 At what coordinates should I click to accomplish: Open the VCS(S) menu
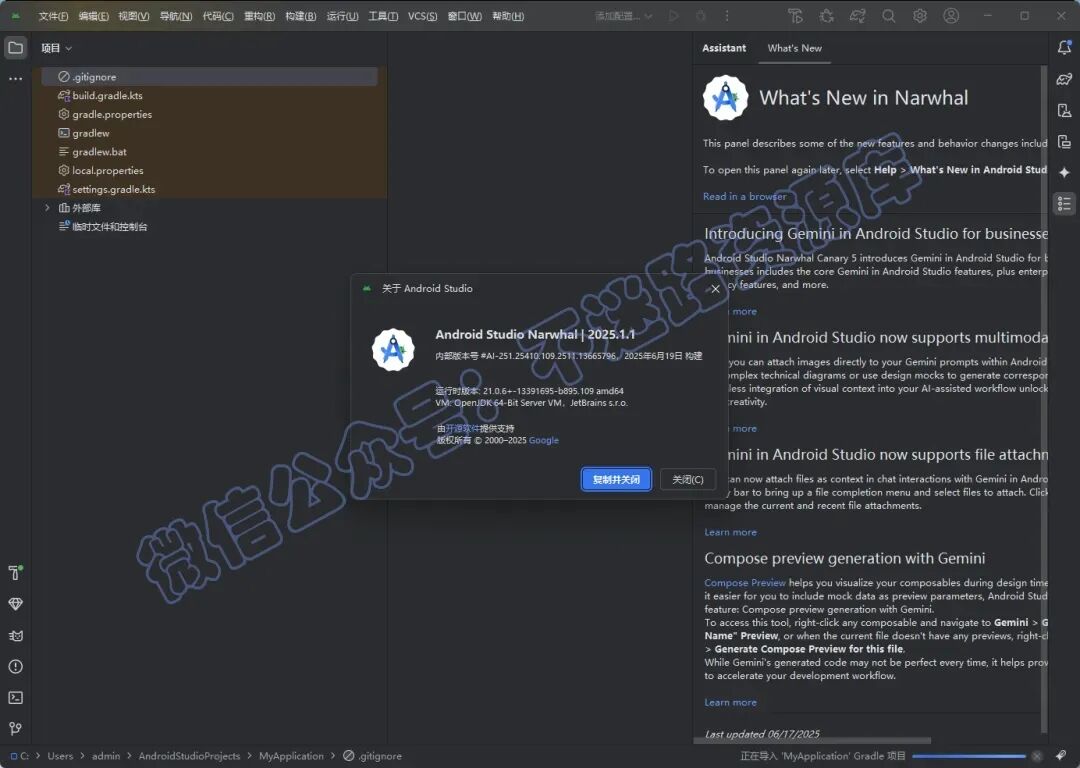pyautogui.click(x=422, y=16)
